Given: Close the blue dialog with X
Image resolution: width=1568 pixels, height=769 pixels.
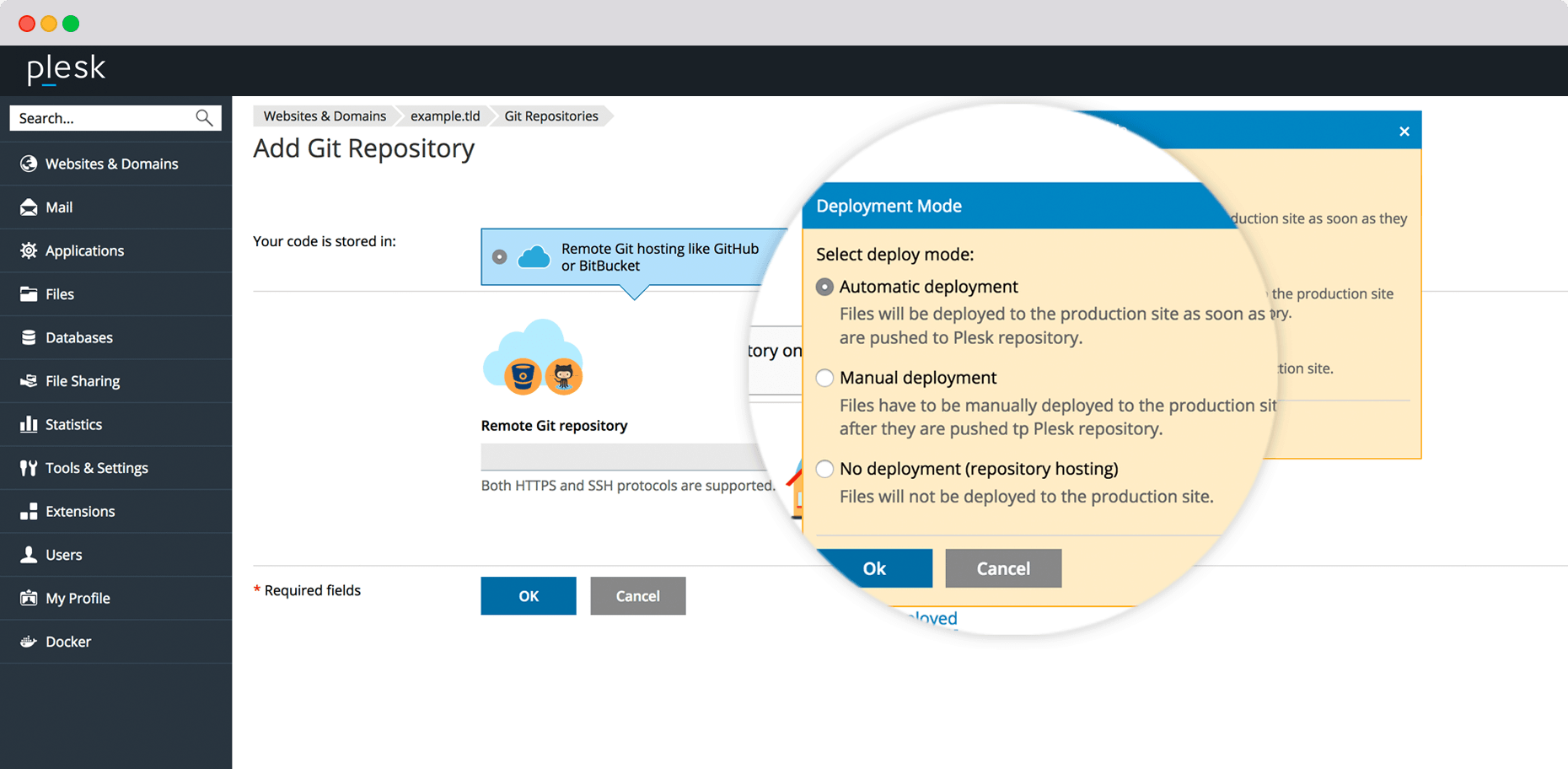Looking at the screenshot, I should coord(1404,132).
